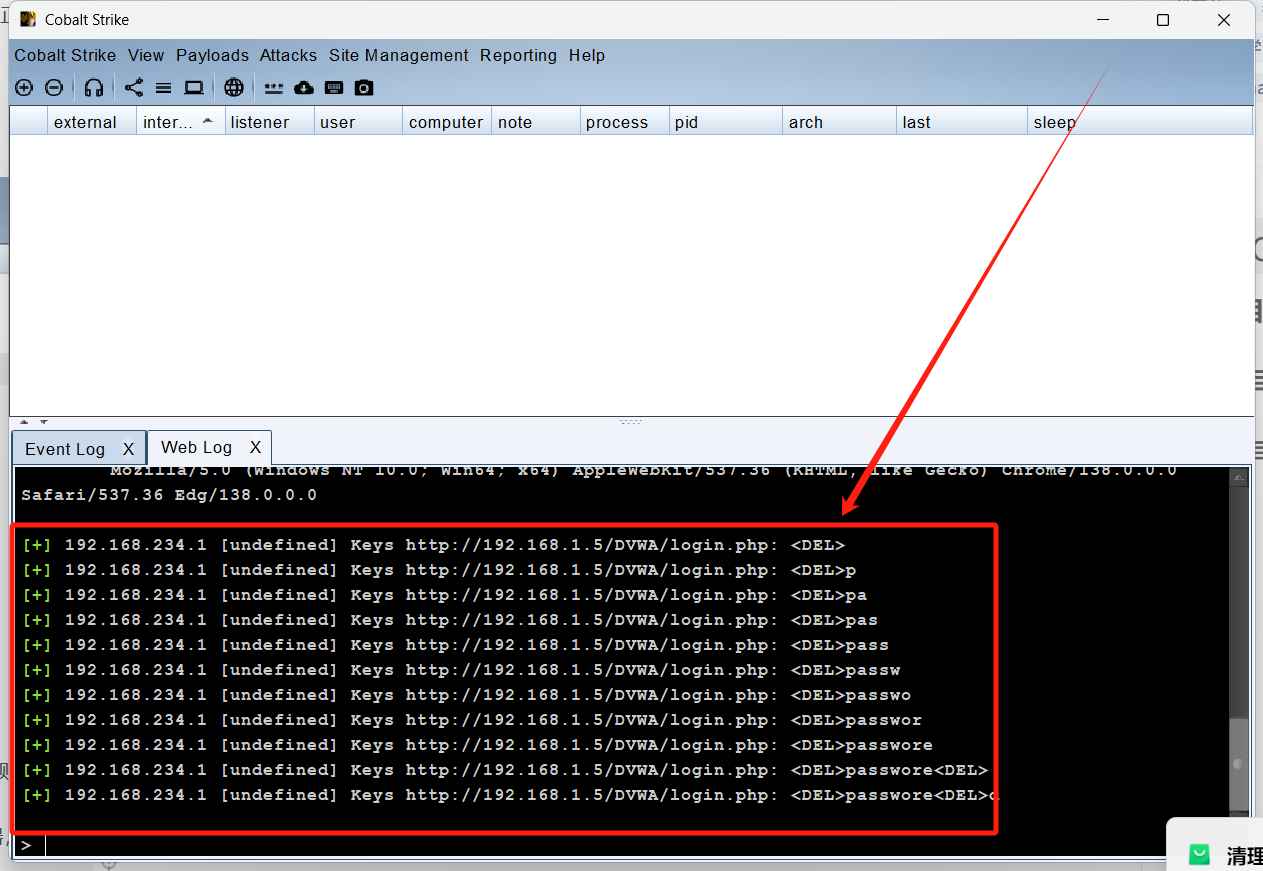Switch to Pivot Graph view icon
The height and width of the screenshot is (871, 1263).
(x=134, y=88)
